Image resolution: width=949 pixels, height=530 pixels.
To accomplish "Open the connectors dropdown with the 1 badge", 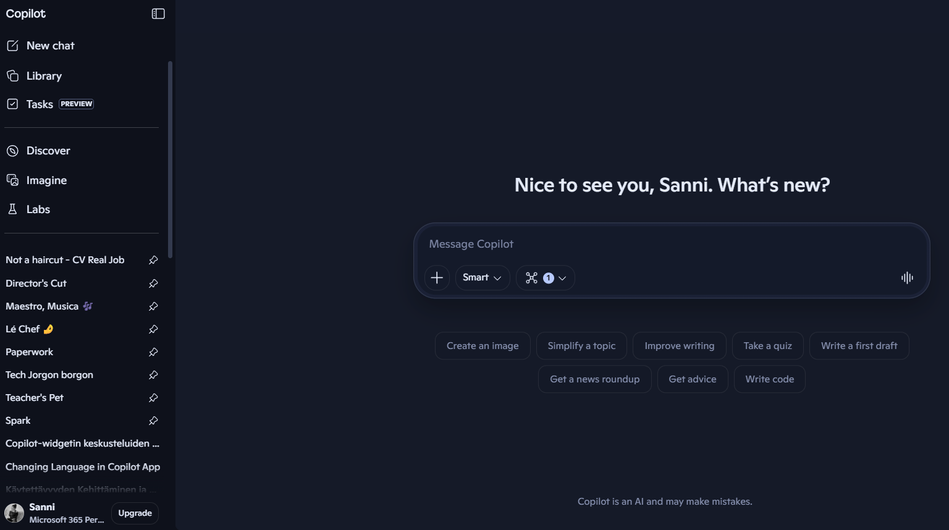I will [545, 278].
